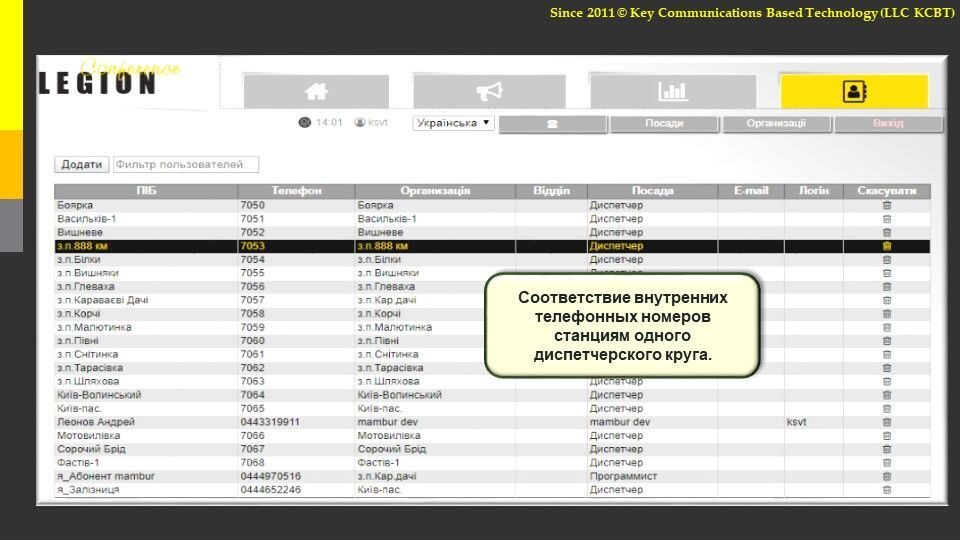Click the telephone icon button
This screenshot has width=960, height=540.
click(x=551, y=124)
